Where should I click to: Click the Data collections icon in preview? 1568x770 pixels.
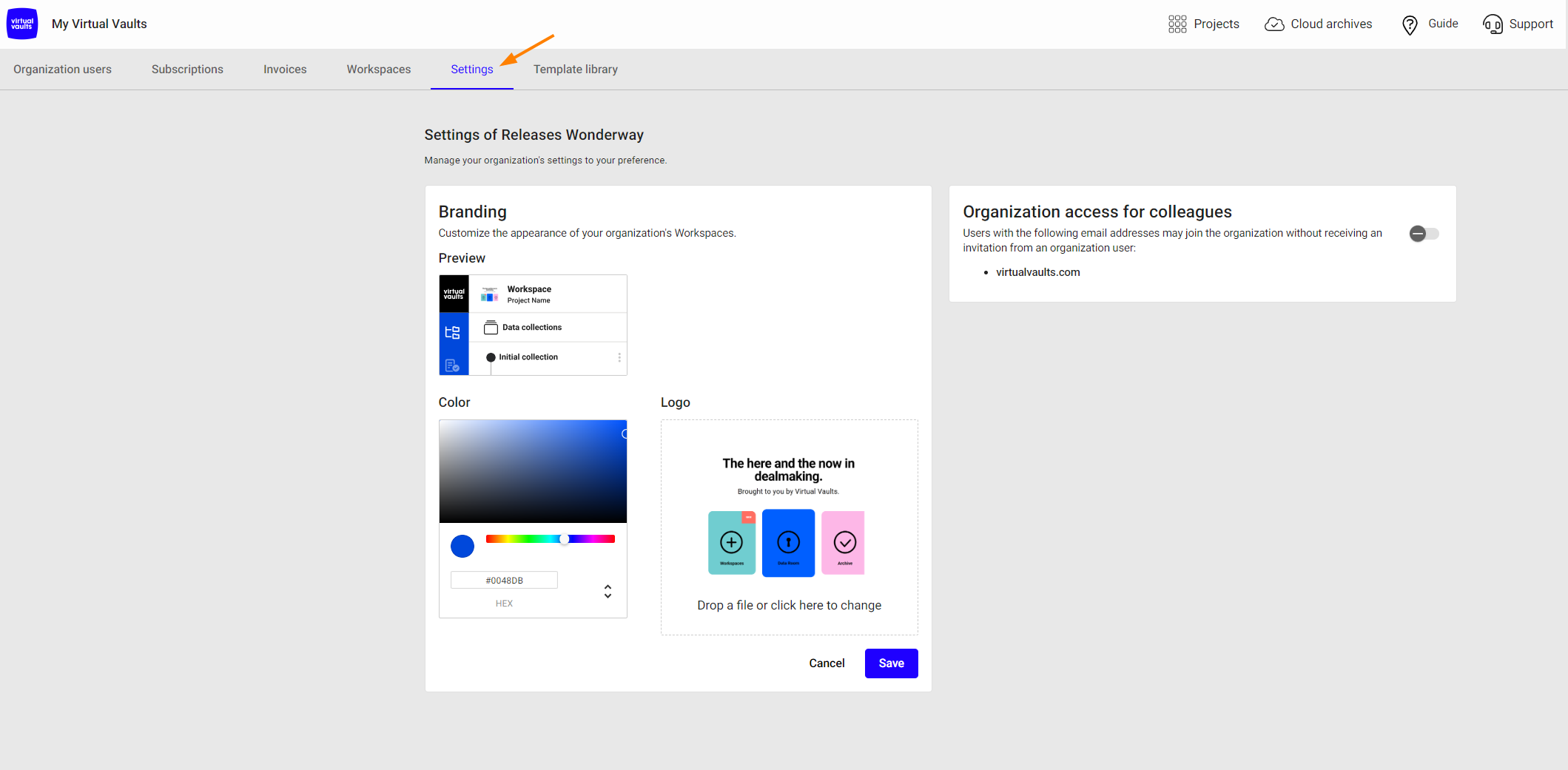pyautogui.click(x=491, y=328)
